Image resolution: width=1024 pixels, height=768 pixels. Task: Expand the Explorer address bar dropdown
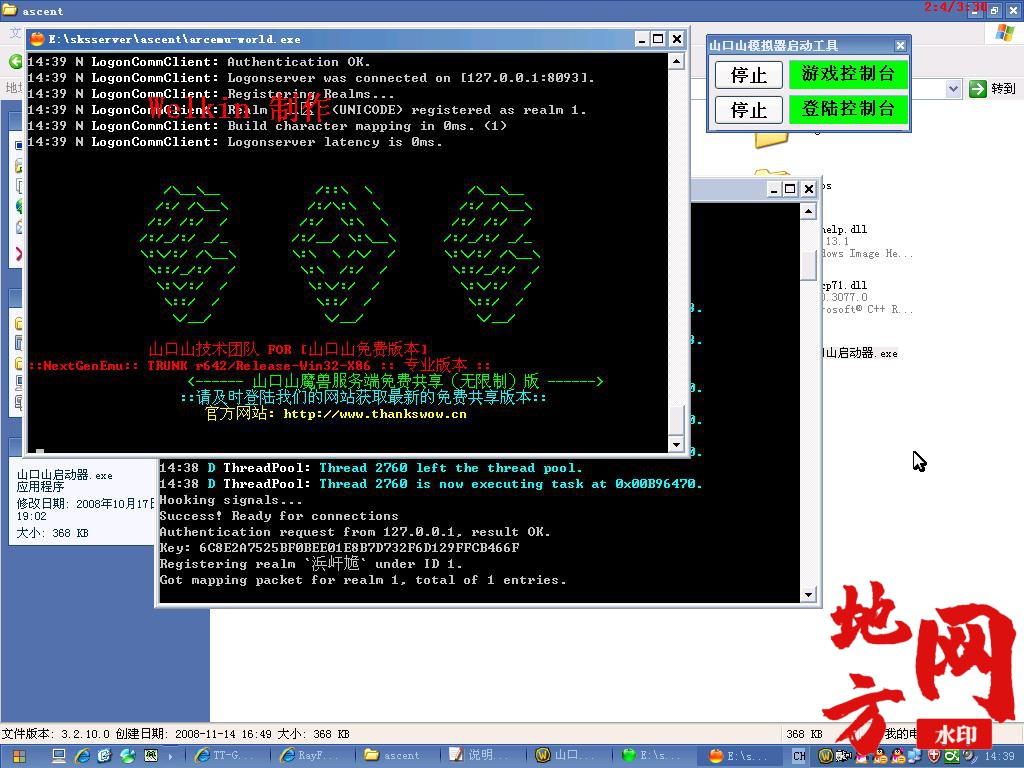[x=953, y=88]
